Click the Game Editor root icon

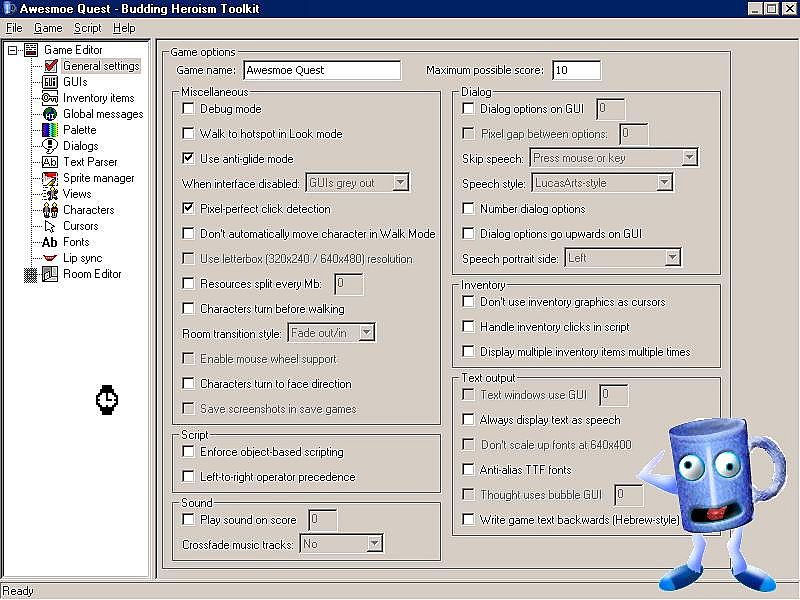click(x=31, y=50)
